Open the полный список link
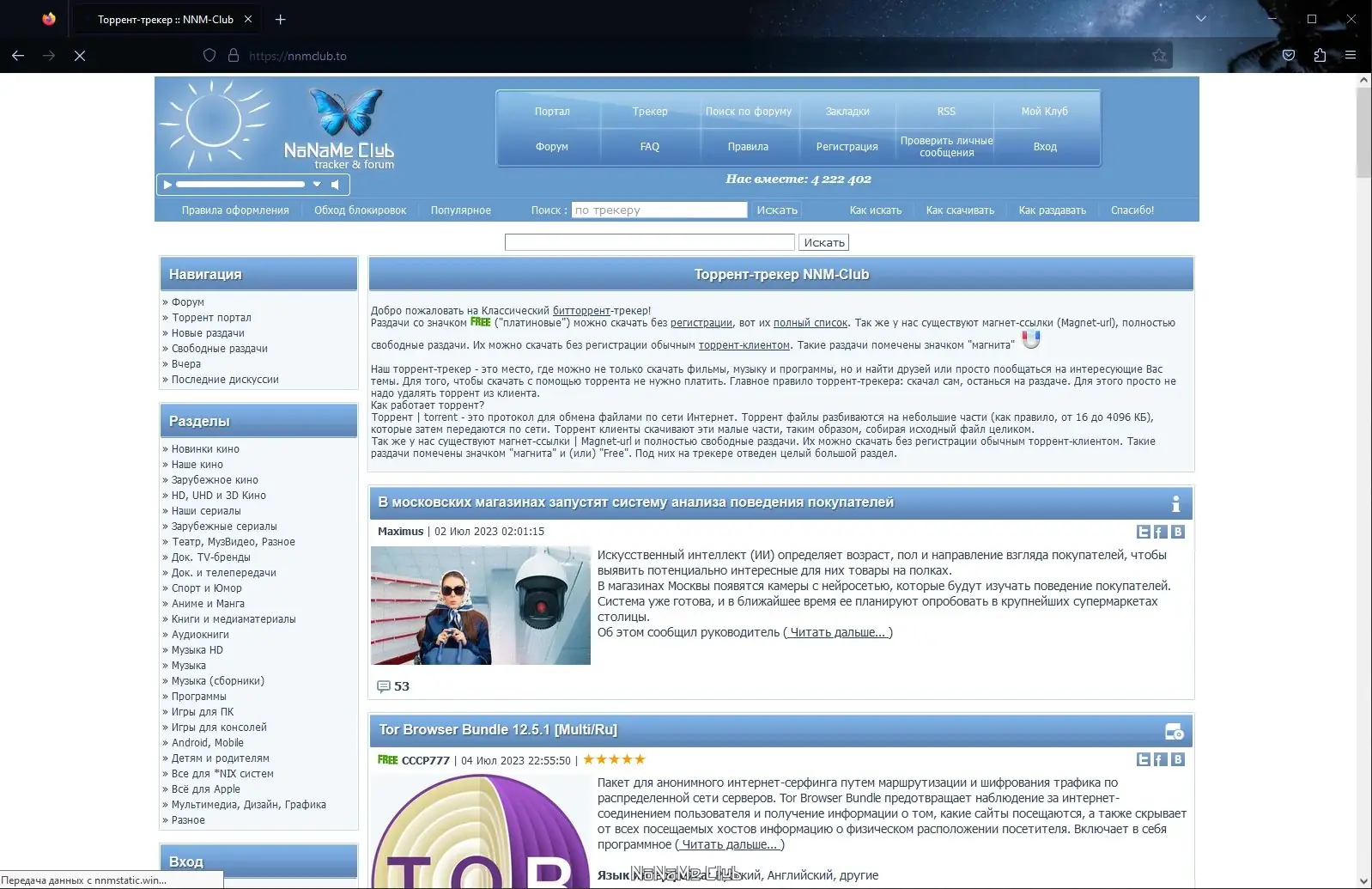The width and height of the screenshot is (1372, 889). 810,323
